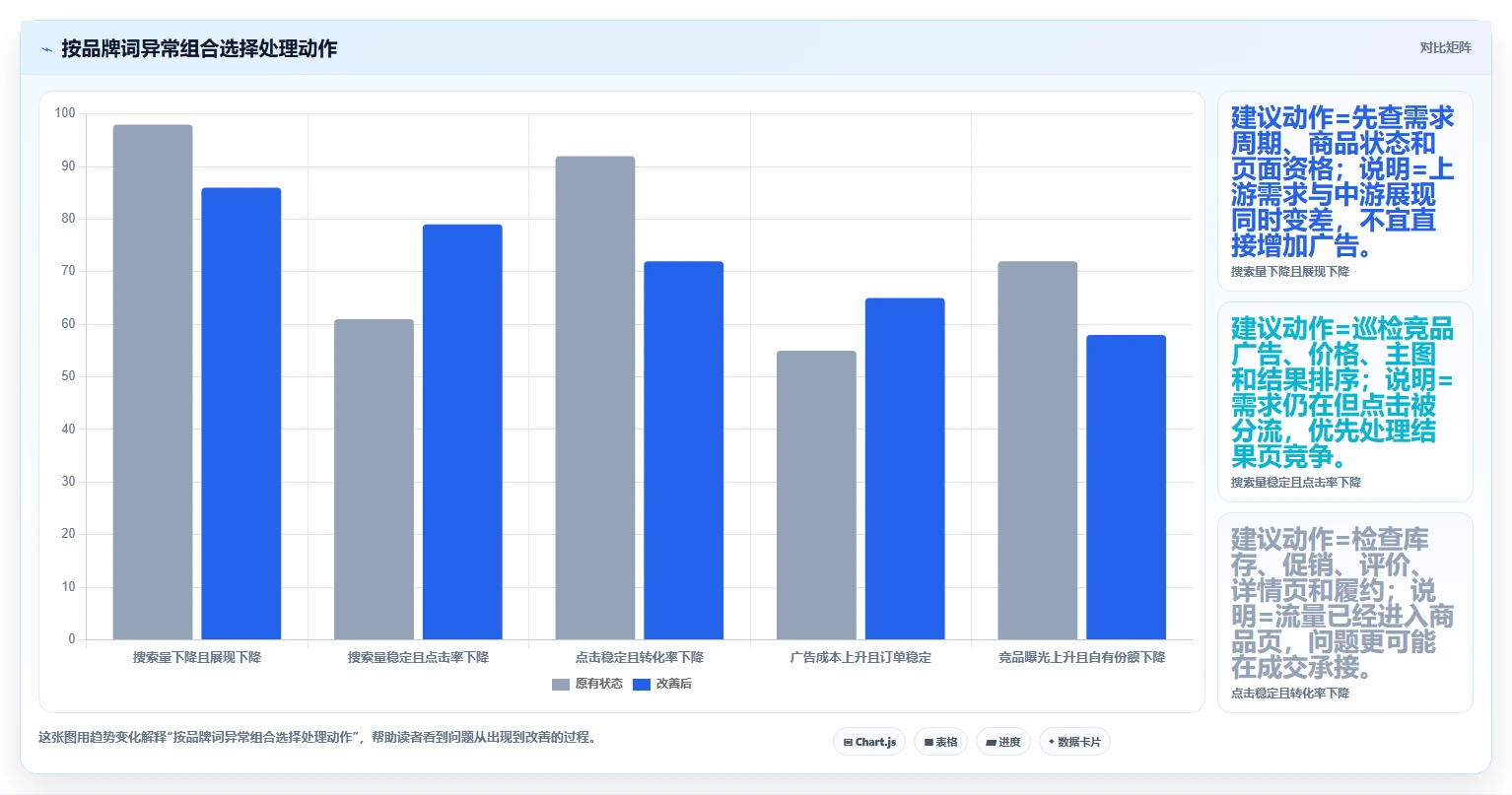
Task: Click the blue bar for 广告成本上升且订单稳定
Action: (905, 469)
